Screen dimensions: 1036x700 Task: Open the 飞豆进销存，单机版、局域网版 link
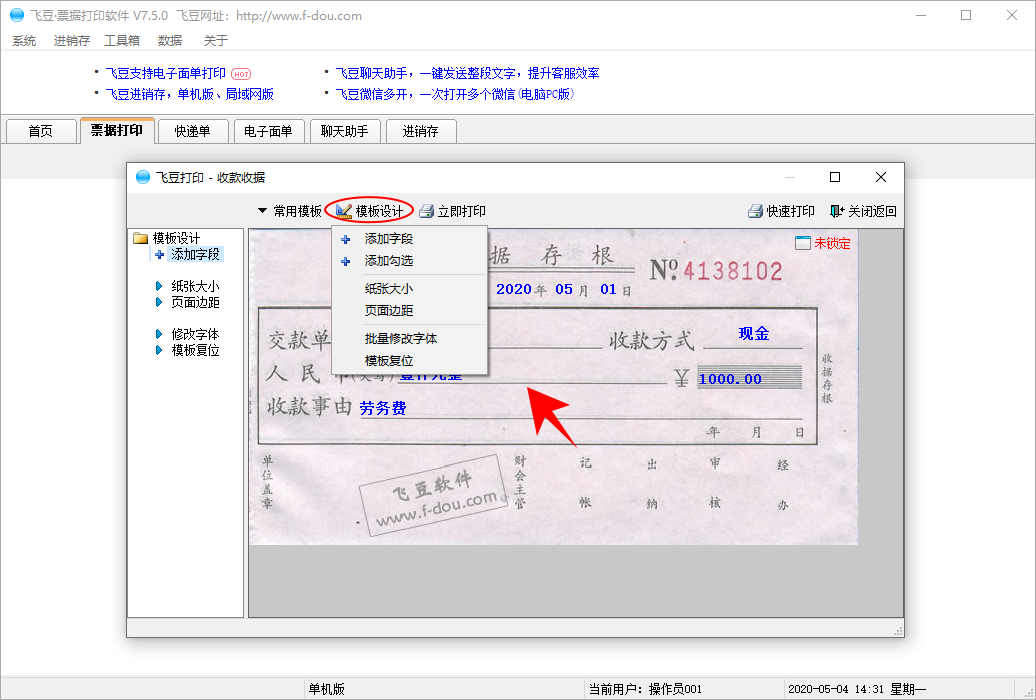coord(190,95)
